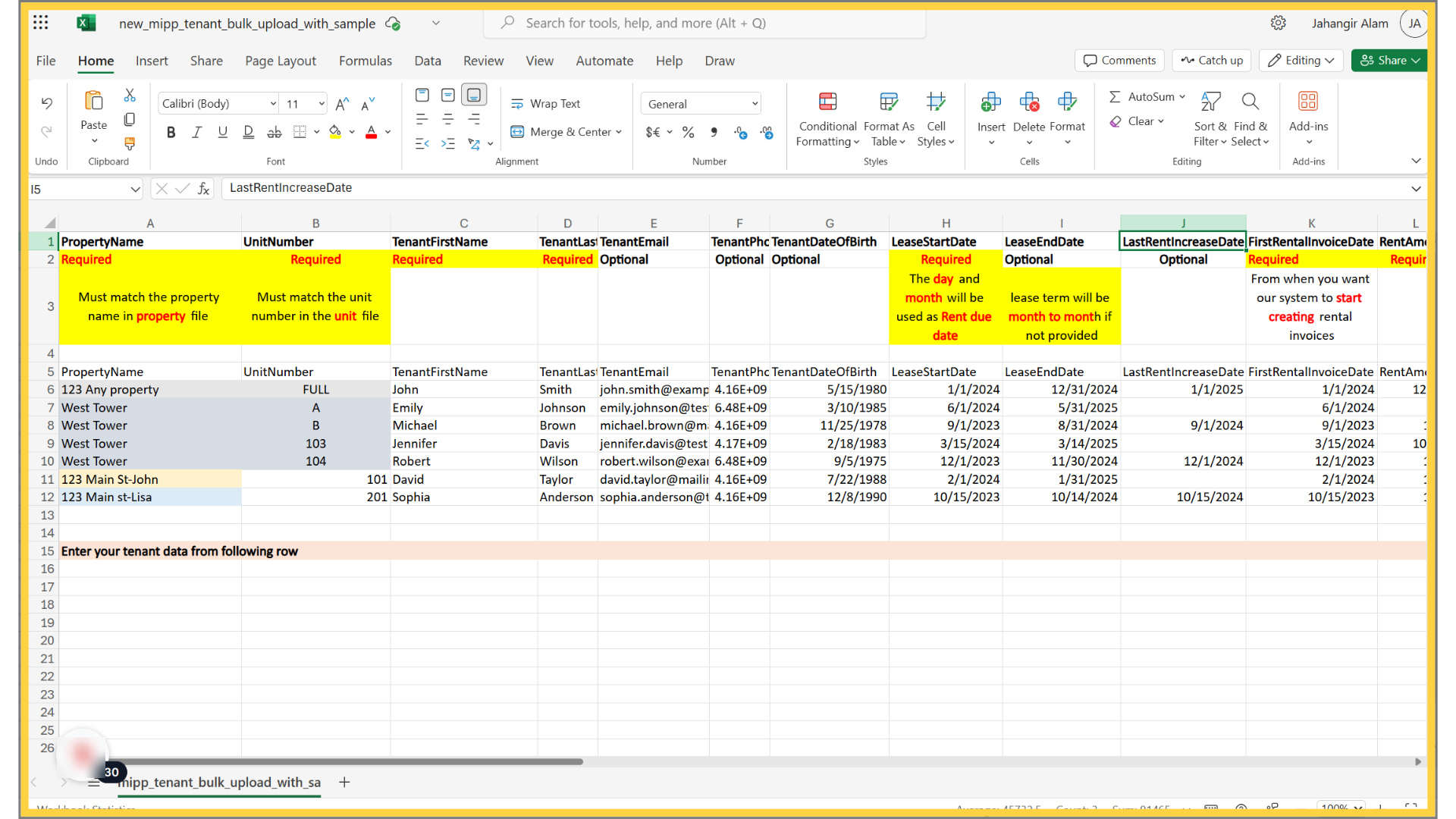Viewport: 1456px width, 819px height.
Task: Switch to the Page Layout tab
Action: (x=281, y=61)
